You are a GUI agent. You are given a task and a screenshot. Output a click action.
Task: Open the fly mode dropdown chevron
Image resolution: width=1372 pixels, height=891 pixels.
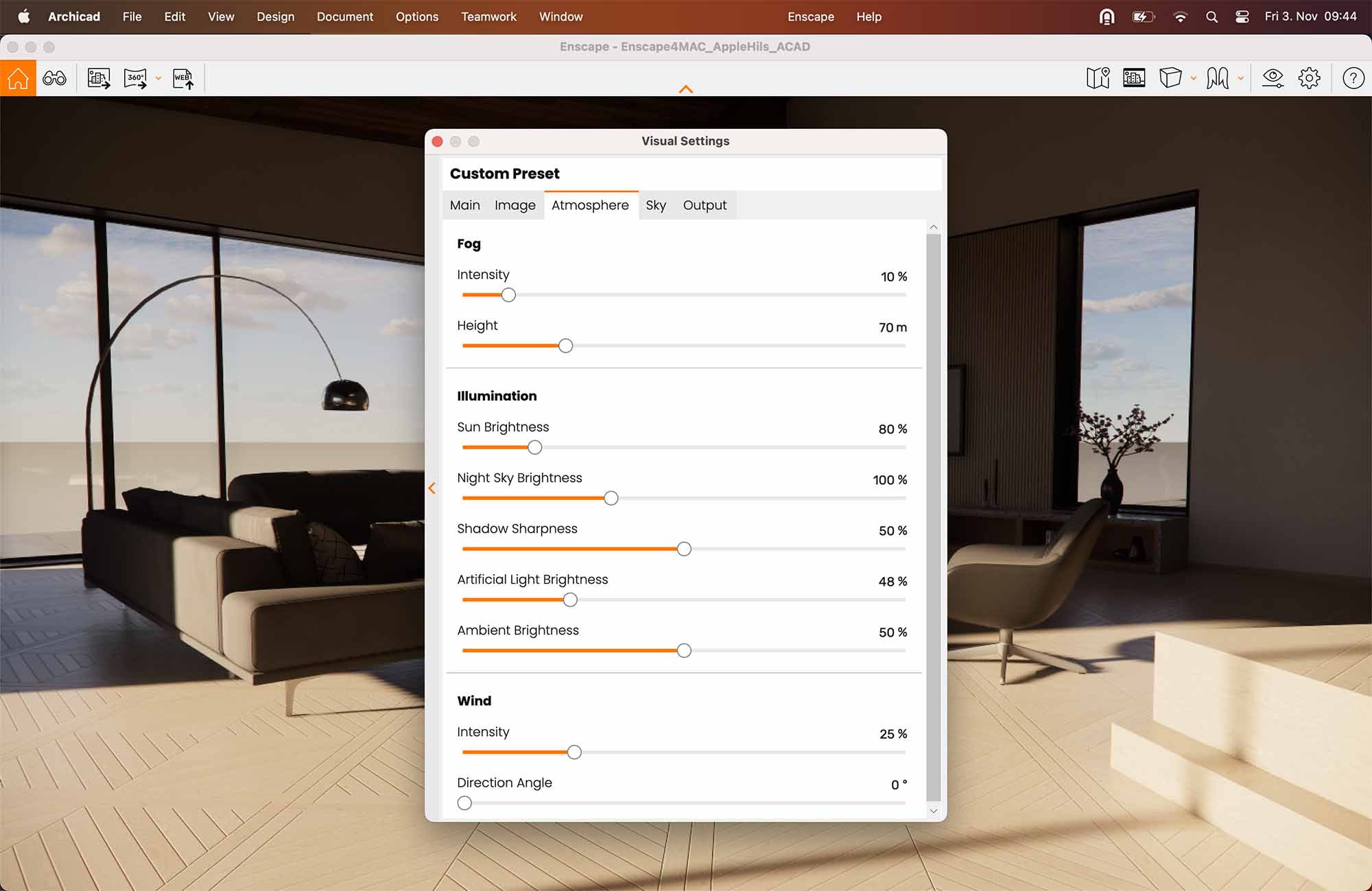coord(1240,78)
